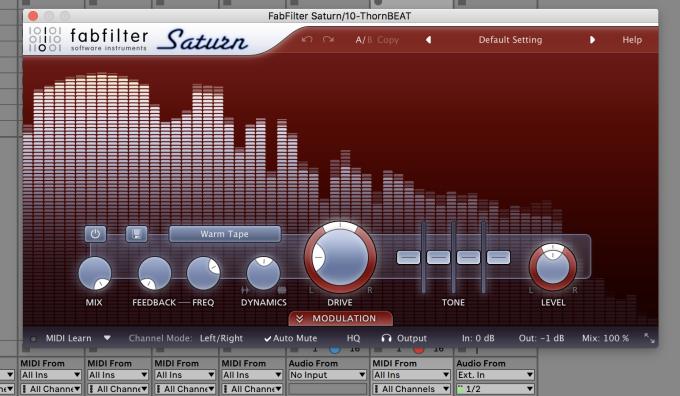Go to previous preset arrow

(428, 40)
